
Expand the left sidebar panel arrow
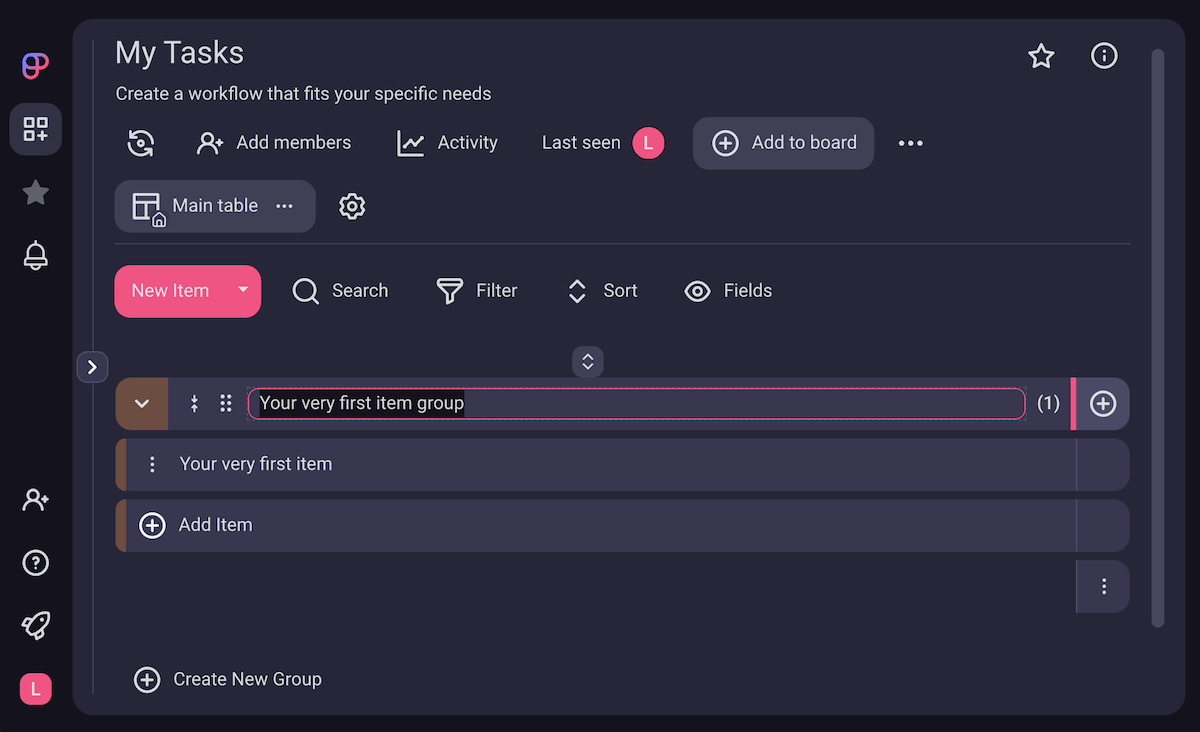92,367
